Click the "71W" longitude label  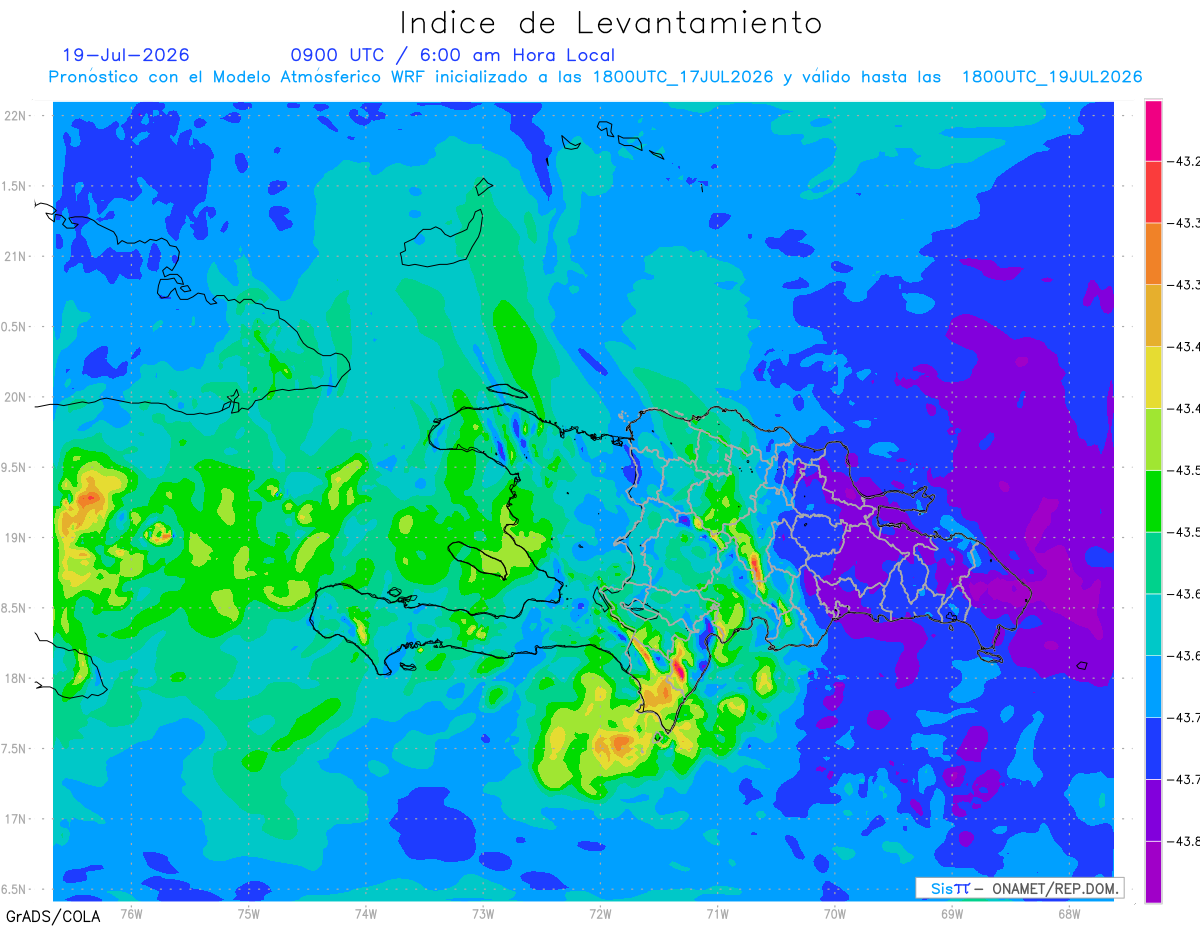click(717, 914)
